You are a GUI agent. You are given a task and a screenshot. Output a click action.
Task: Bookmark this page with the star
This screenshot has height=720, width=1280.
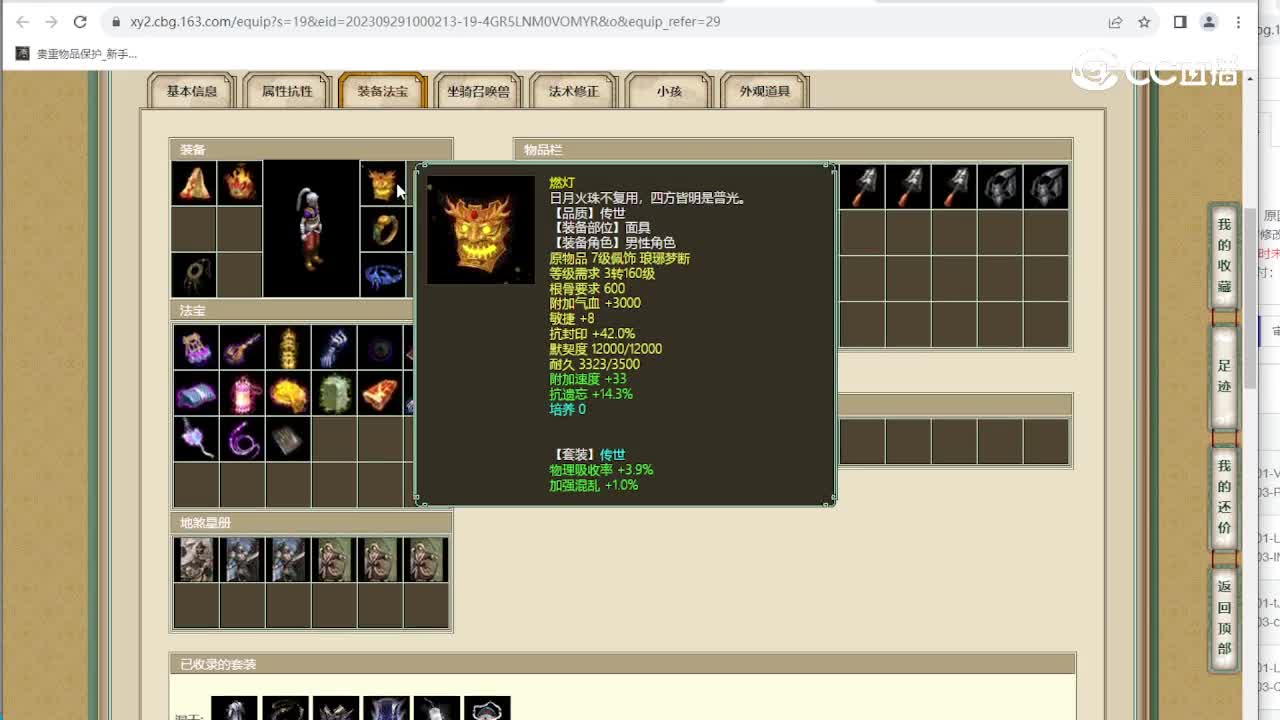pos(1144,22)
